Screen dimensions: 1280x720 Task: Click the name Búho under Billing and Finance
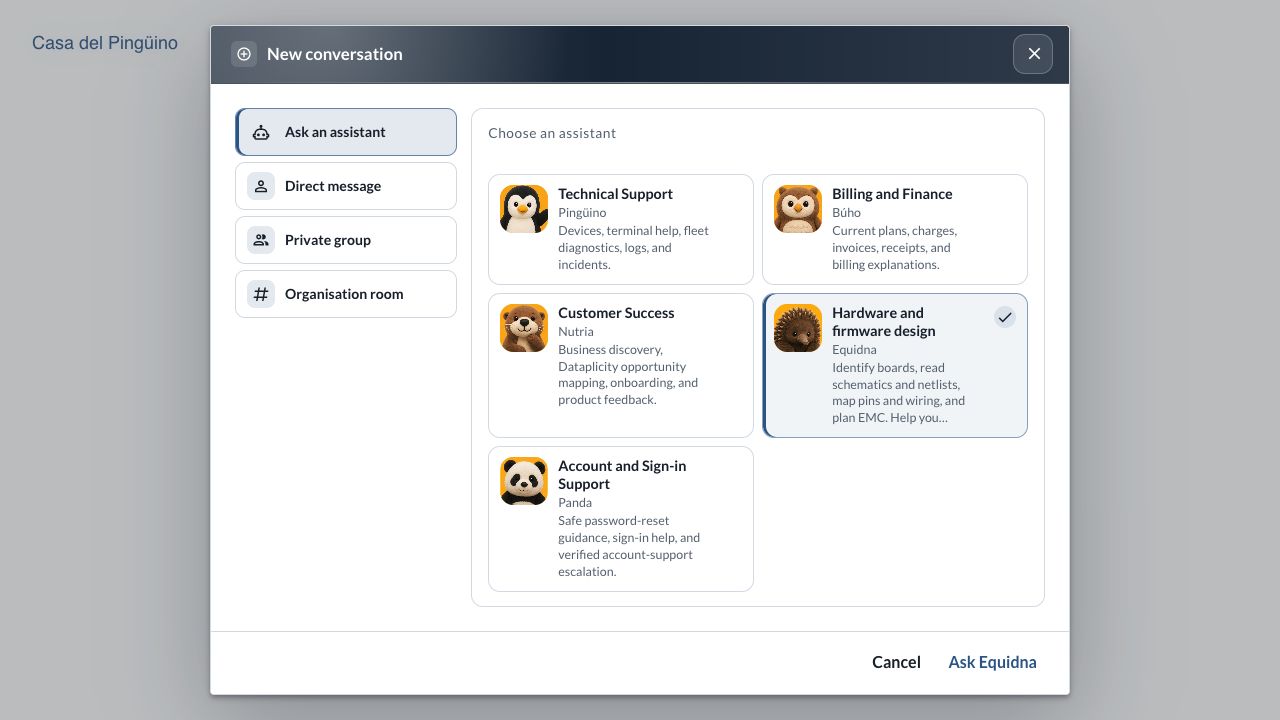tap(846, 213)
